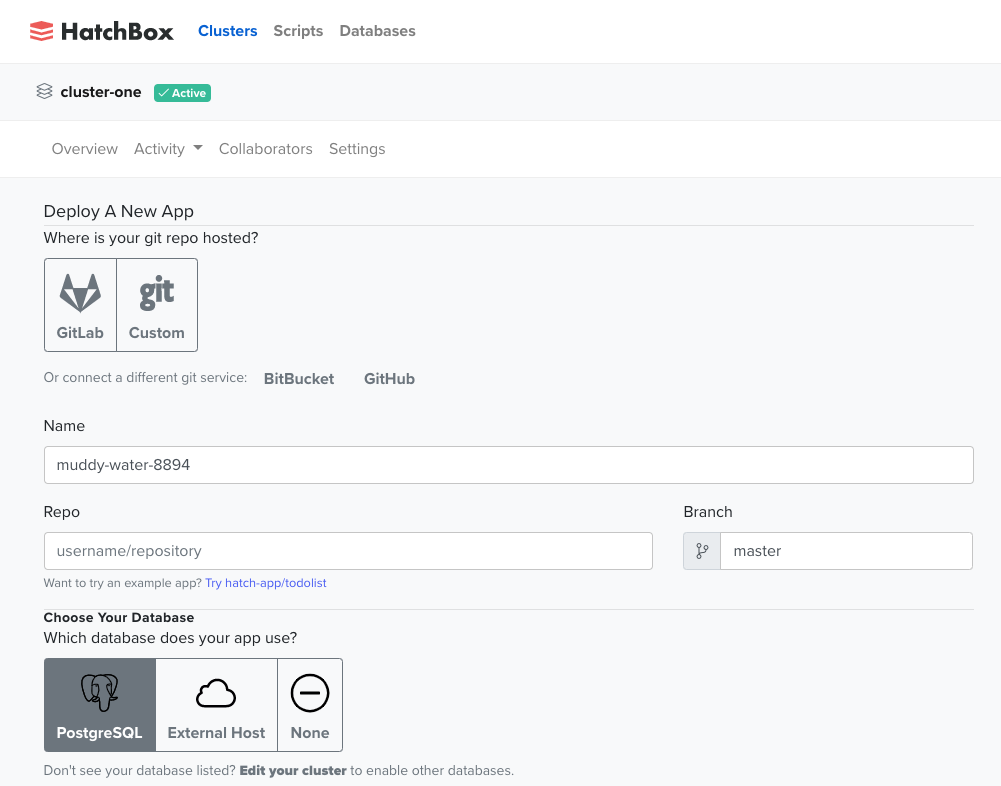The width and height of the screenshot is (1001, 786).
Task: Select the Custom git repo option
Action: coord(157,305)
